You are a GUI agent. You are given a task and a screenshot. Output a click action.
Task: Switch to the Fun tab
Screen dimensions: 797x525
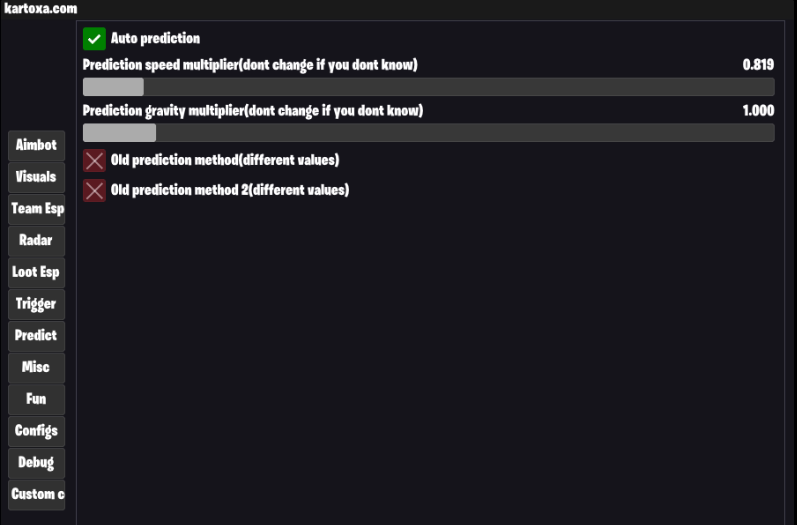[x=37, y=399]
